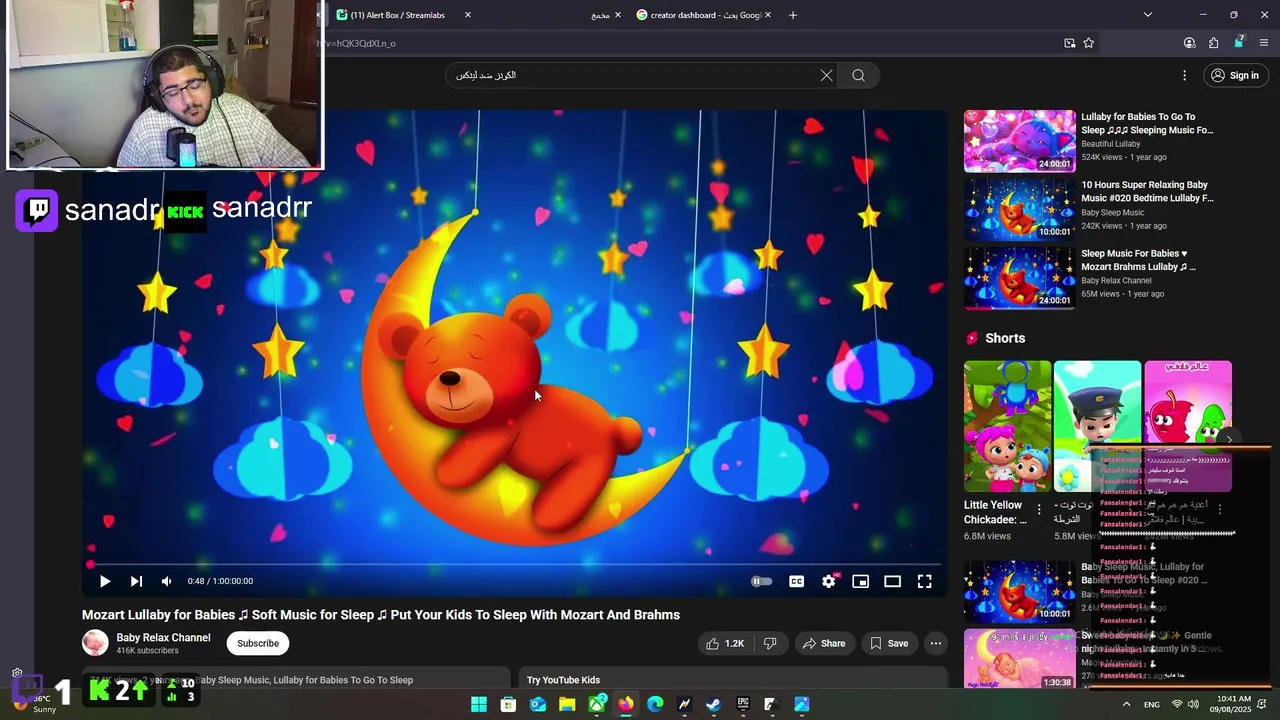
Task: Toggle closed captions on the player
Action: (x=796, y=581)
